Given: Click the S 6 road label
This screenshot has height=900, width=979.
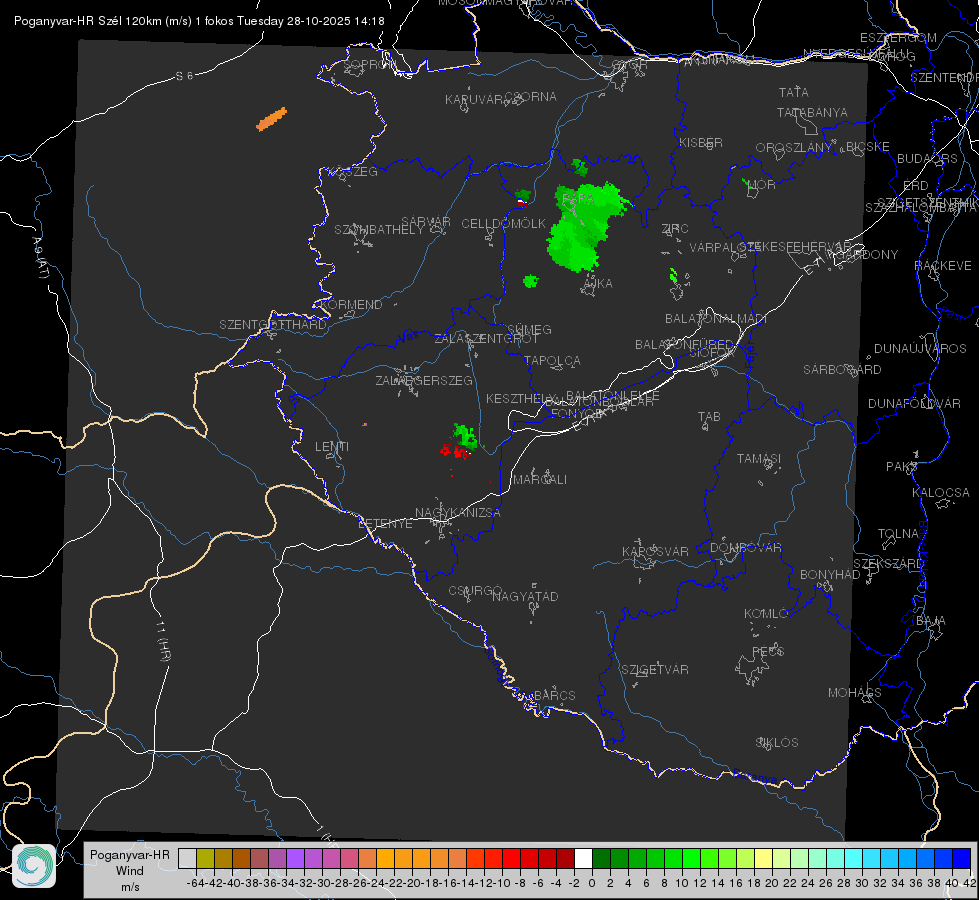Looking at the screenshot, I should coord(184,76).
